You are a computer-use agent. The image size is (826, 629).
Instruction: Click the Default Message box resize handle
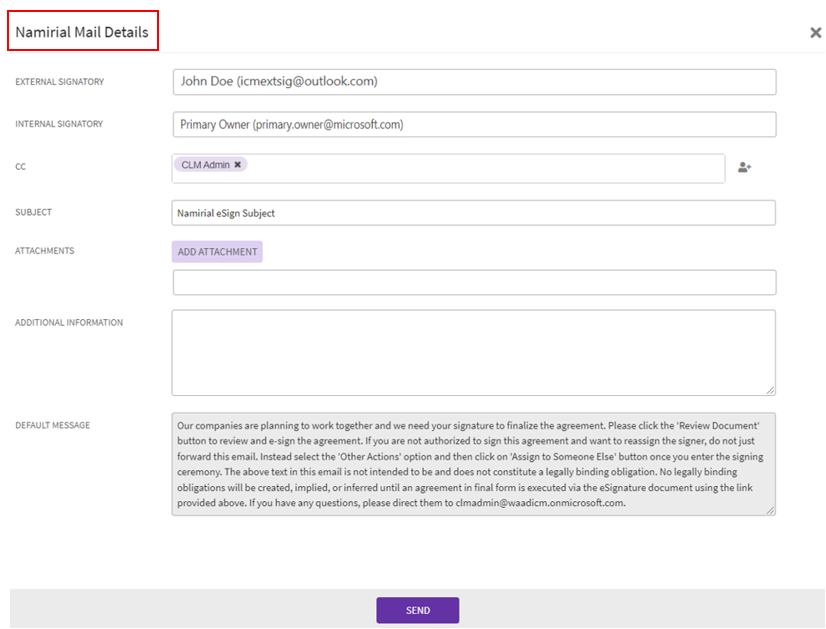pyautogui.click(x=770, y=510)
